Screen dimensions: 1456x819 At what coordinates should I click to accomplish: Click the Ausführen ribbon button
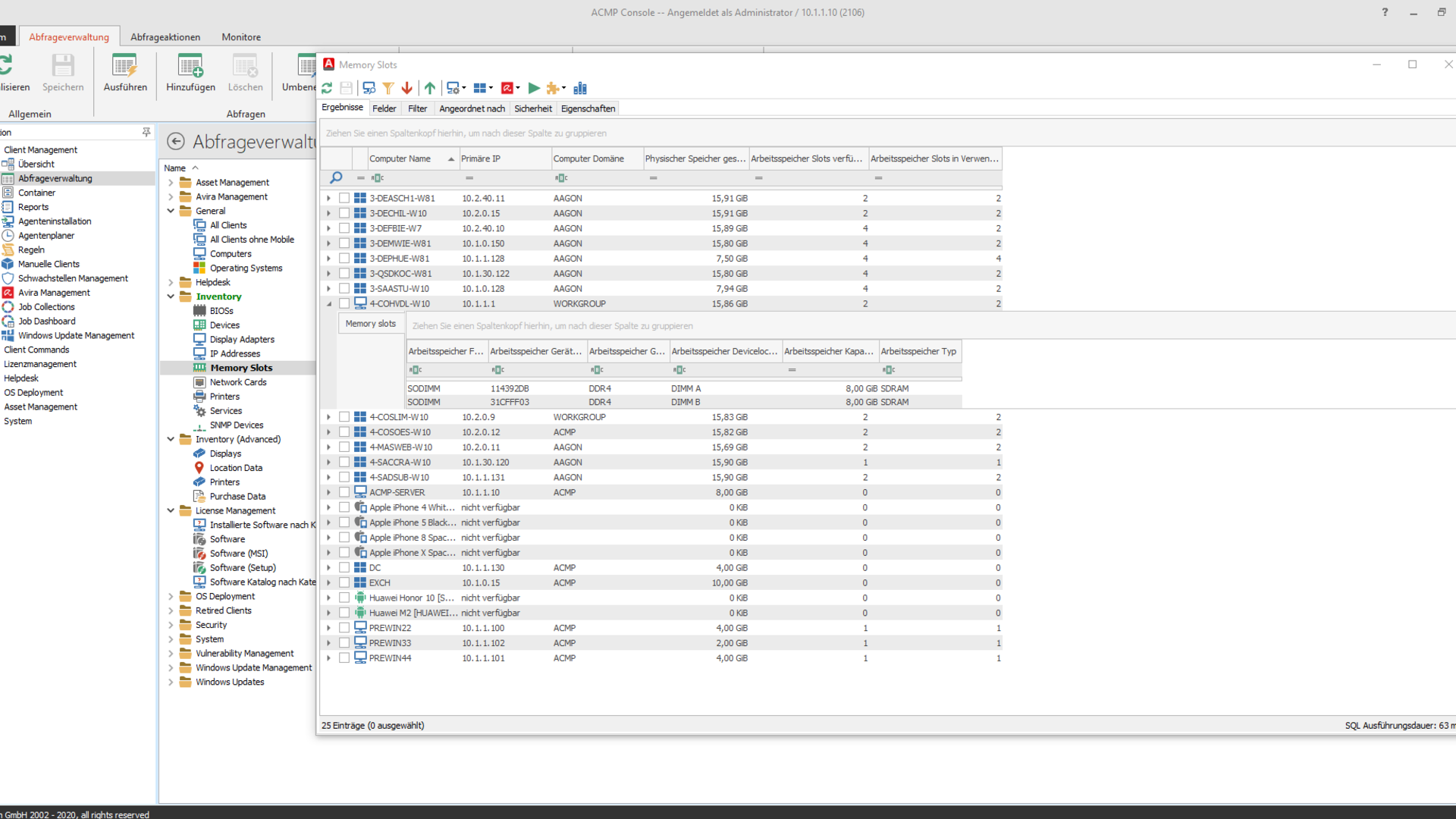(x=125, y=73)
